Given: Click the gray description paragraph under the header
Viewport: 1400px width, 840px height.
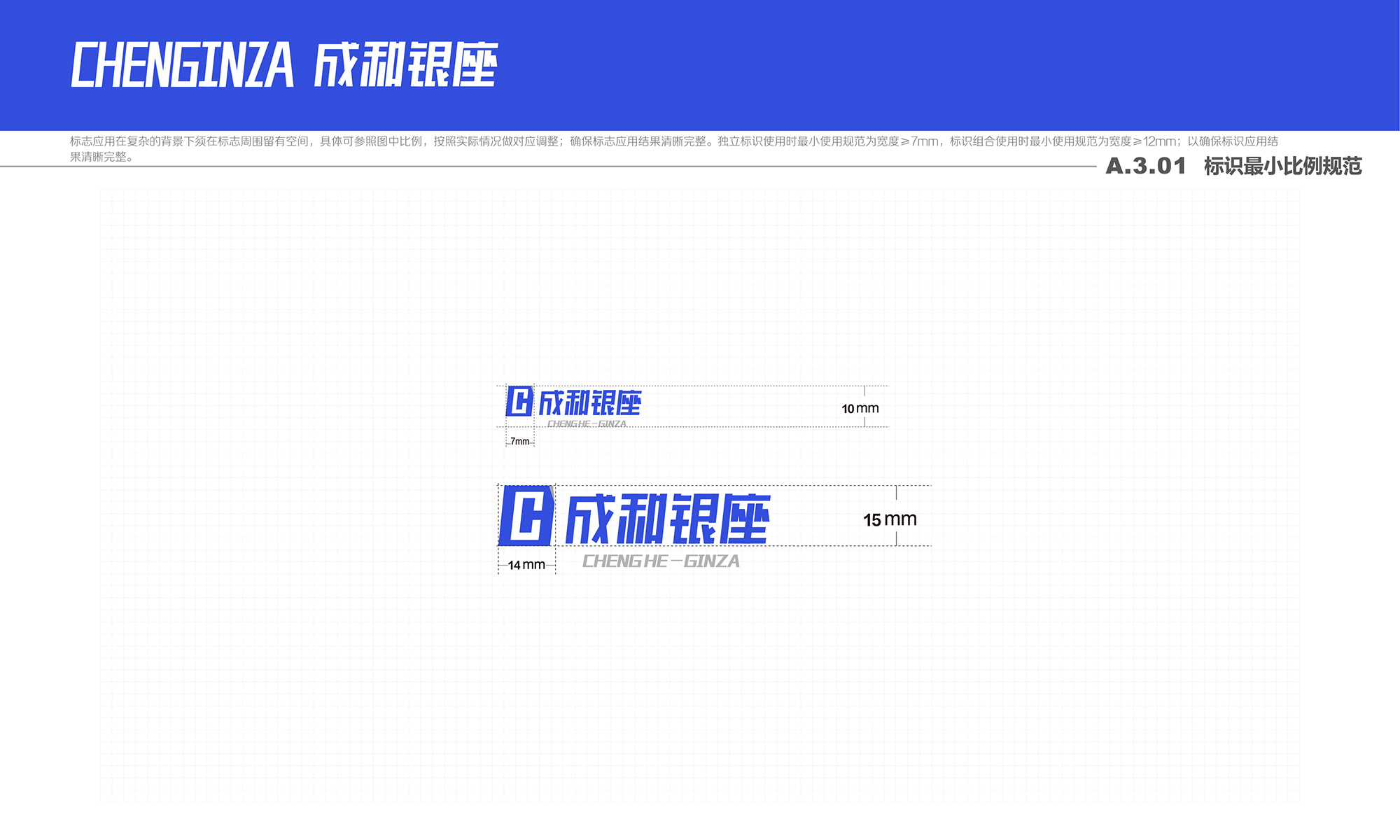Looking at the screenshot, I should (x=674, y=148).
